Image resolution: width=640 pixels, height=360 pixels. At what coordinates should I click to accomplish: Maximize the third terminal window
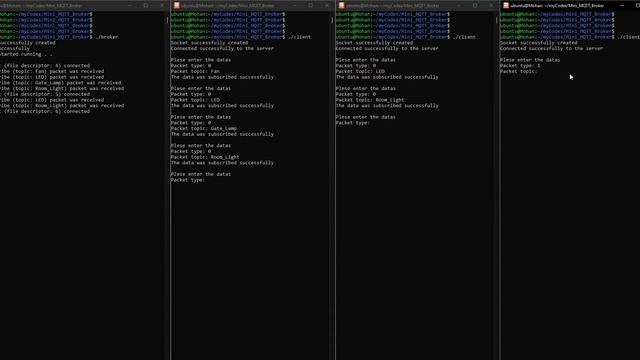point(475,5)
